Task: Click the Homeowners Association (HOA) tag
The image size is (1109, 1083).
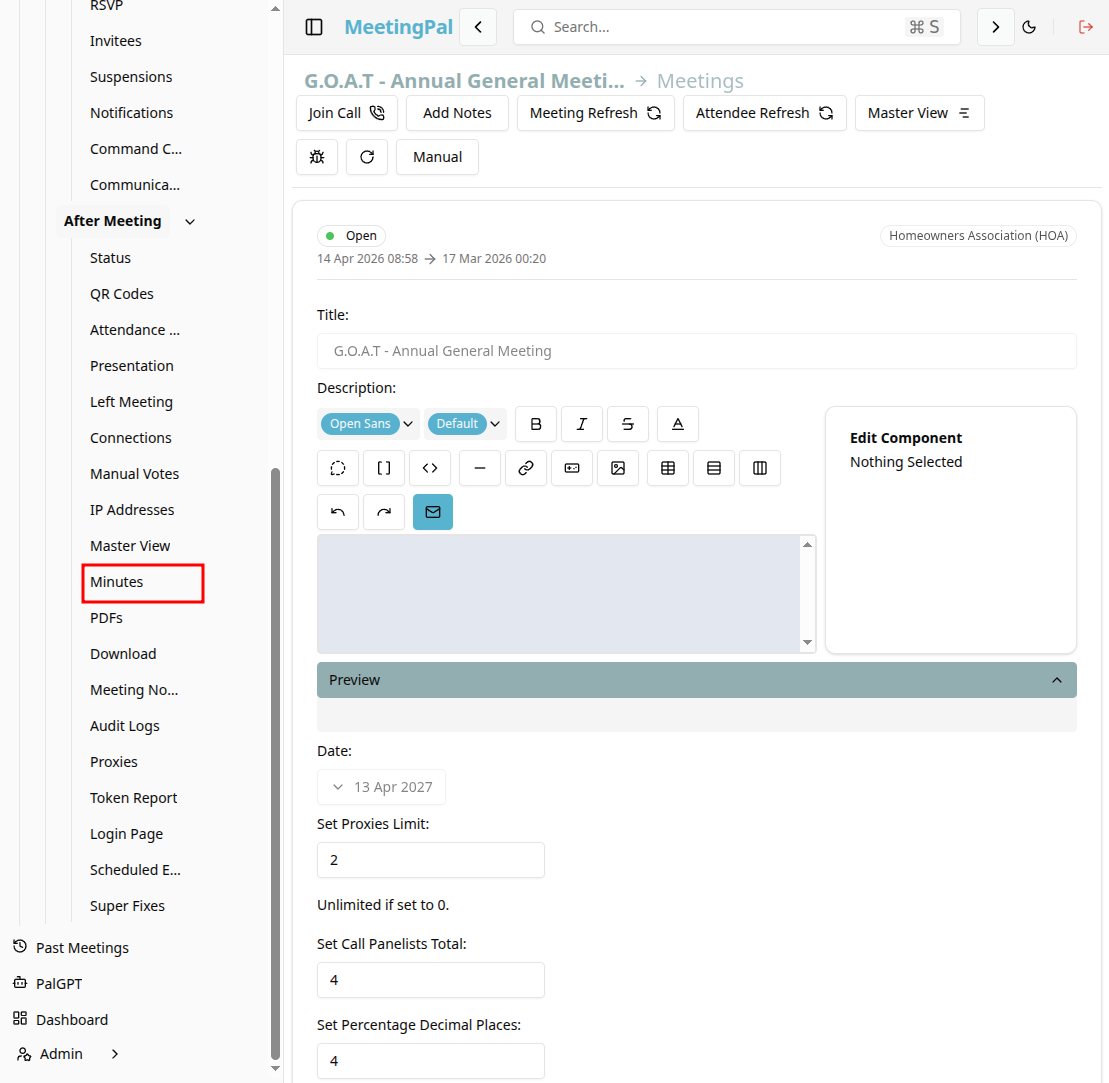Action: (978, 236)
